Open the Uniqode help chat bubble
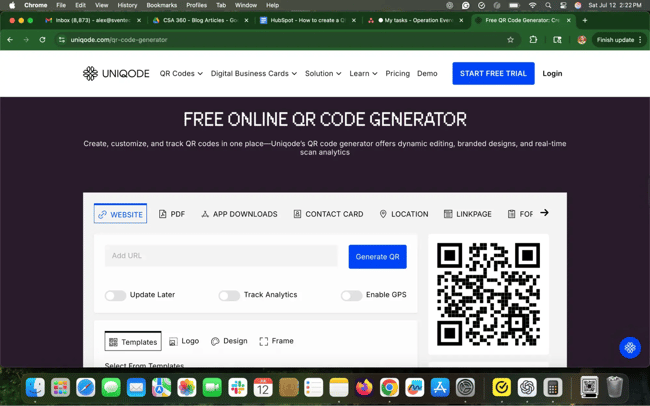650x406 pixels. pyautogui.click(x=630, y=347)
